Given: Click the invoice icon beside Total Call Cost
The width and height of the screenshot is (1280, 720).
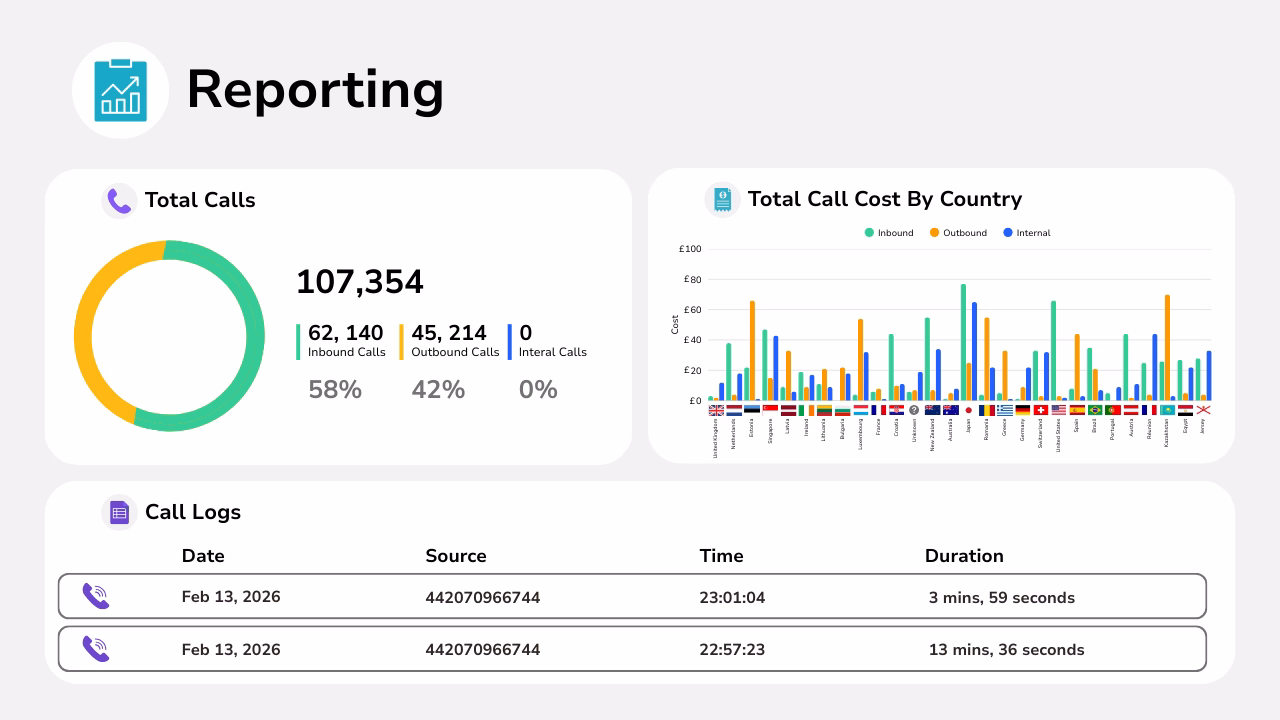Looking at the screenshot, I should (722, 200).
